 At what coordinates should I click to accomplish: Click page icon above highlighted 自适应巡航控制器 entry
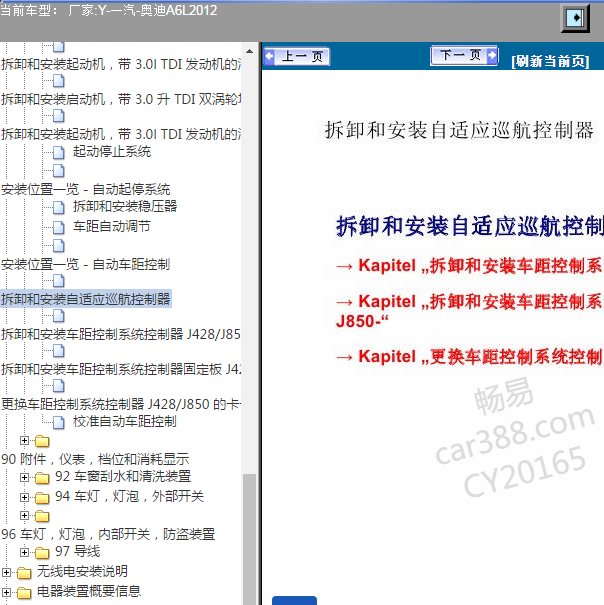pyautogui.click(x=59, y=281)
